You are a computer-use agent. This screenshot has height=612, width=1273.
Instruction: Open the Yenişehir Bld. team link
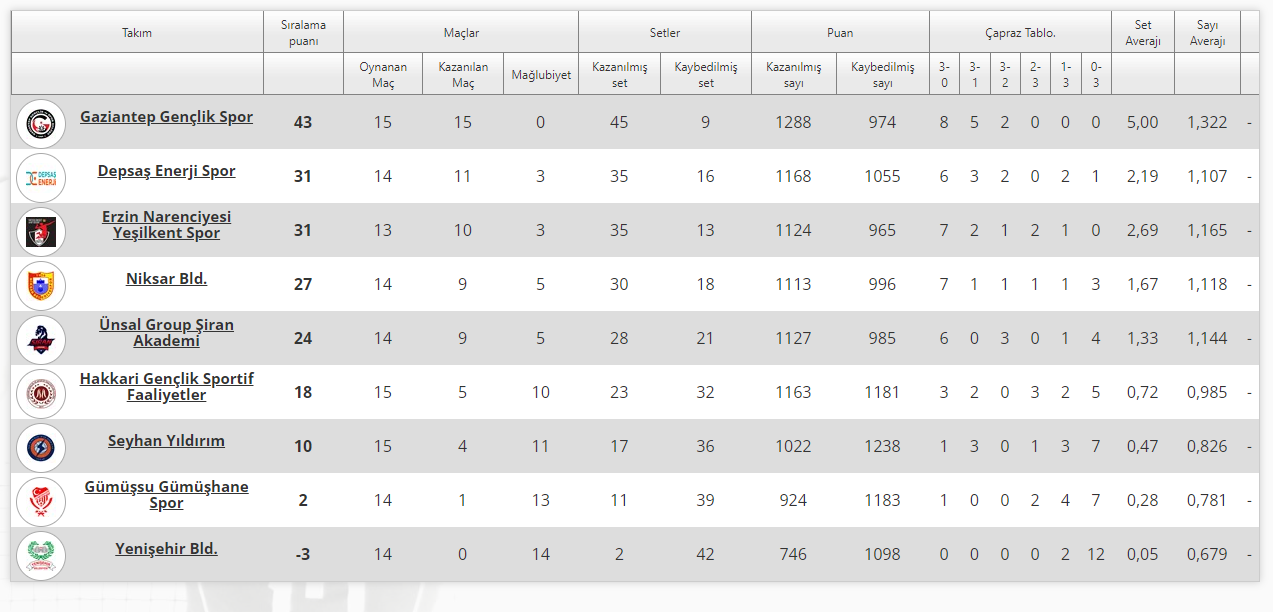click(x=166, y=549)
